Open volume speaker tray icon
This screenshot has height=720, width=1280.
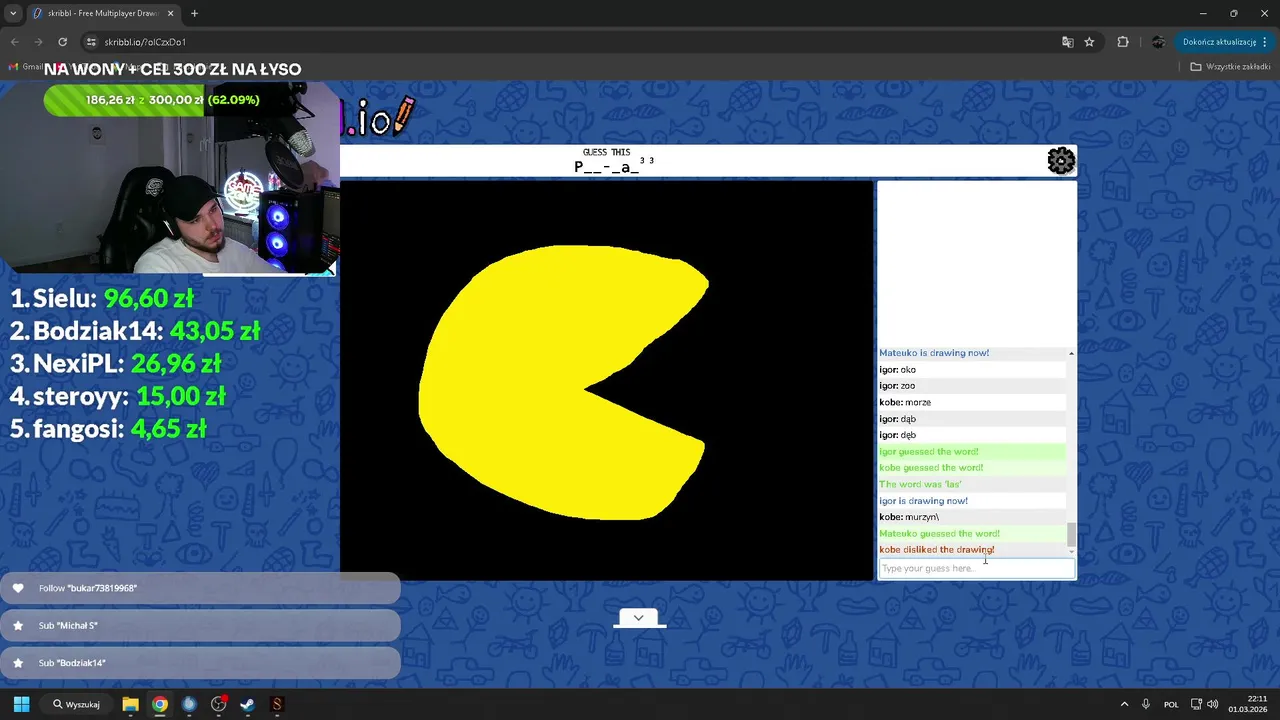pyautogui.click(x=1213, y=704)
